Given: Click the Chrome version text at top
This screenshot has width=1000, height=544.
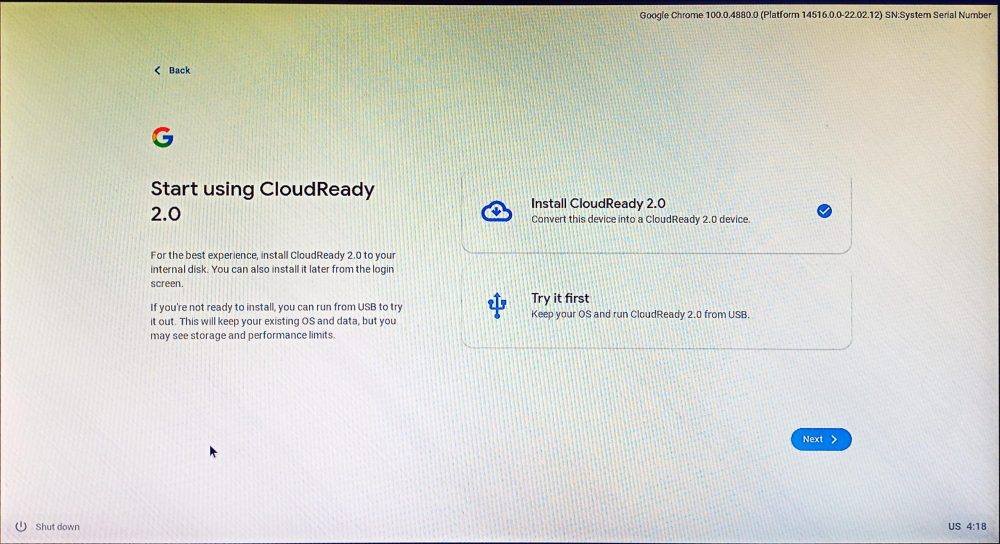Looking at the screenshot, I should (x=815, y=15).
